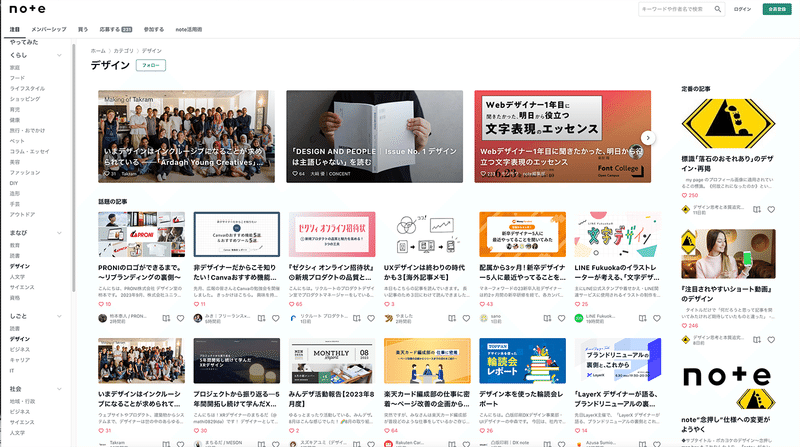The width and height of the screenshot is (800, 447).
Task: Save the UX design era article
Action: tap(452, 318)
